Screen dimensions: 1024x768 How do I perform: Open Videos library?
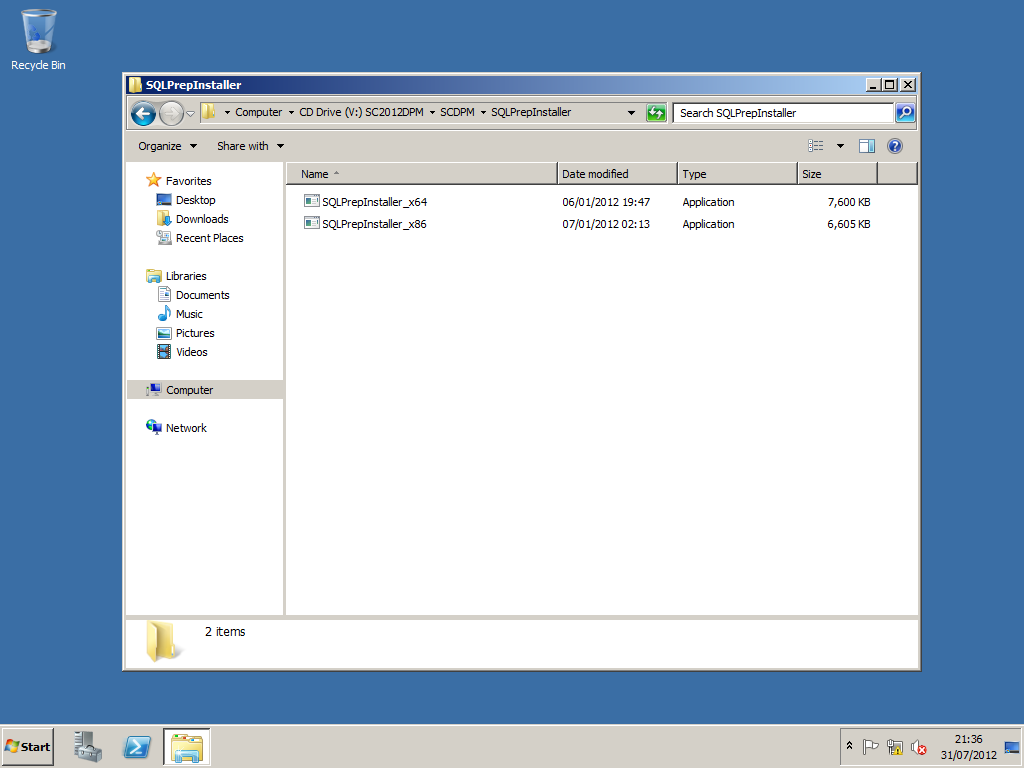pos(191,351)
